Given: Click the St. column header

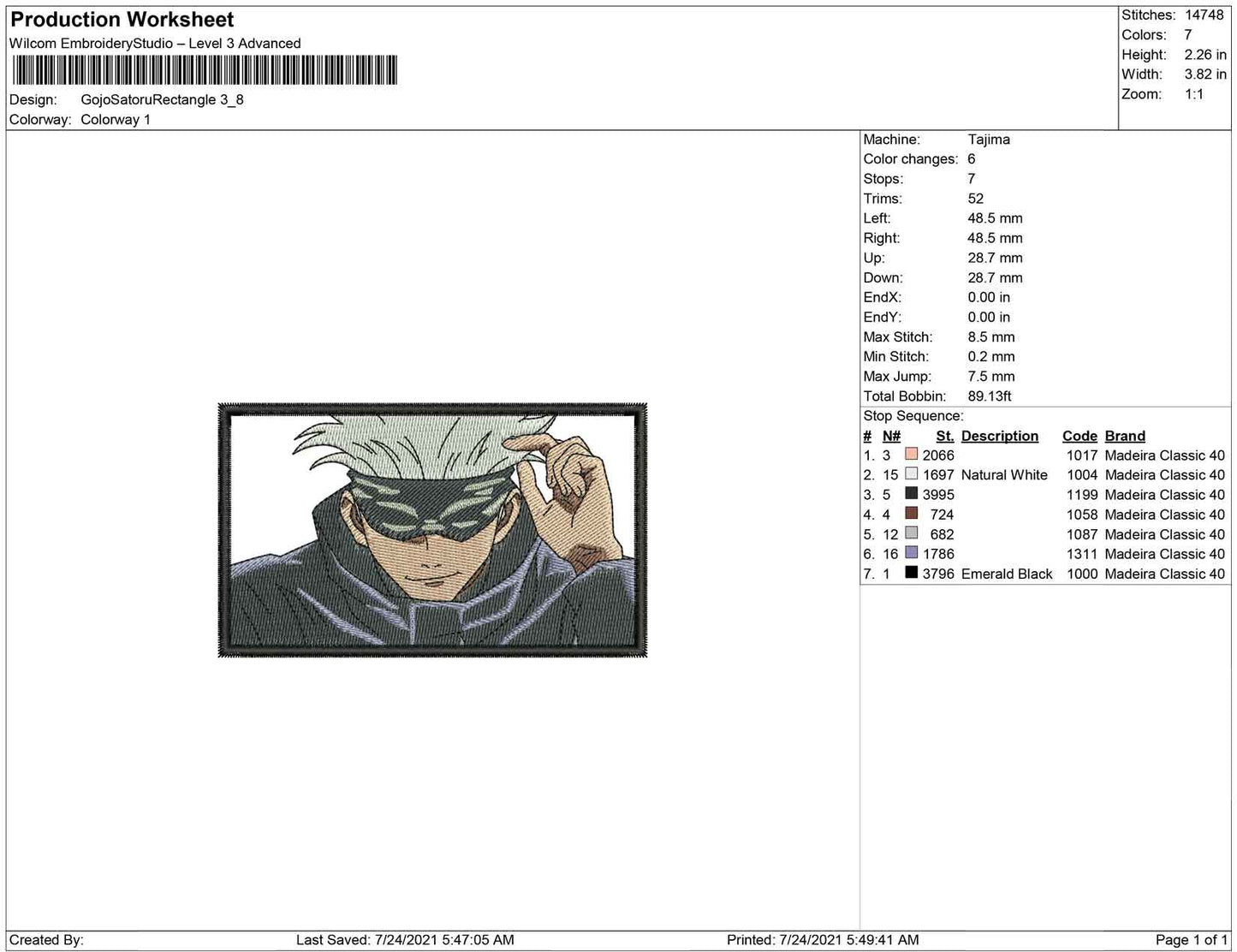Looking at the screenshot, I should pyautogui.click(x=945, y=436).
